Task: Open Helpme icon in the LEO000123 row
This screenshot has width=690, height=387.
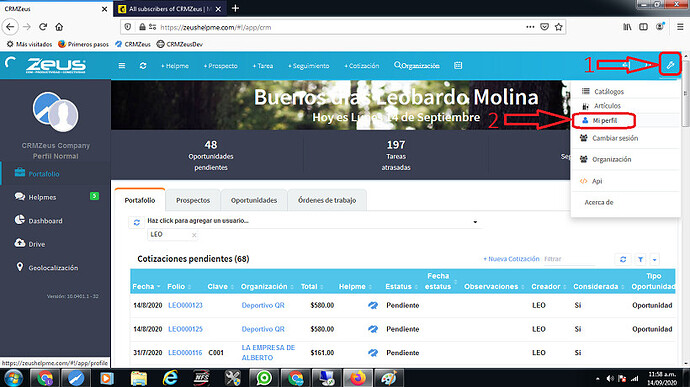Action: click(x=373, y=305)
